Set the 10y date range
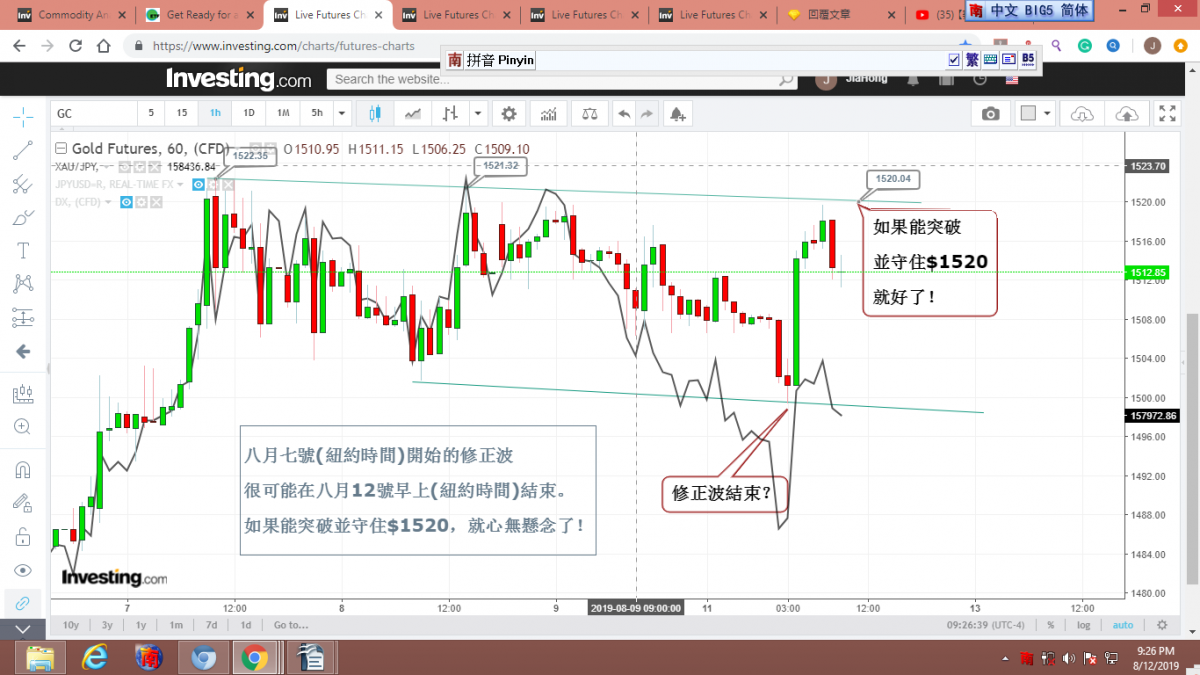The width and height of the screenshot is (1200, 675). click(70, 625)
